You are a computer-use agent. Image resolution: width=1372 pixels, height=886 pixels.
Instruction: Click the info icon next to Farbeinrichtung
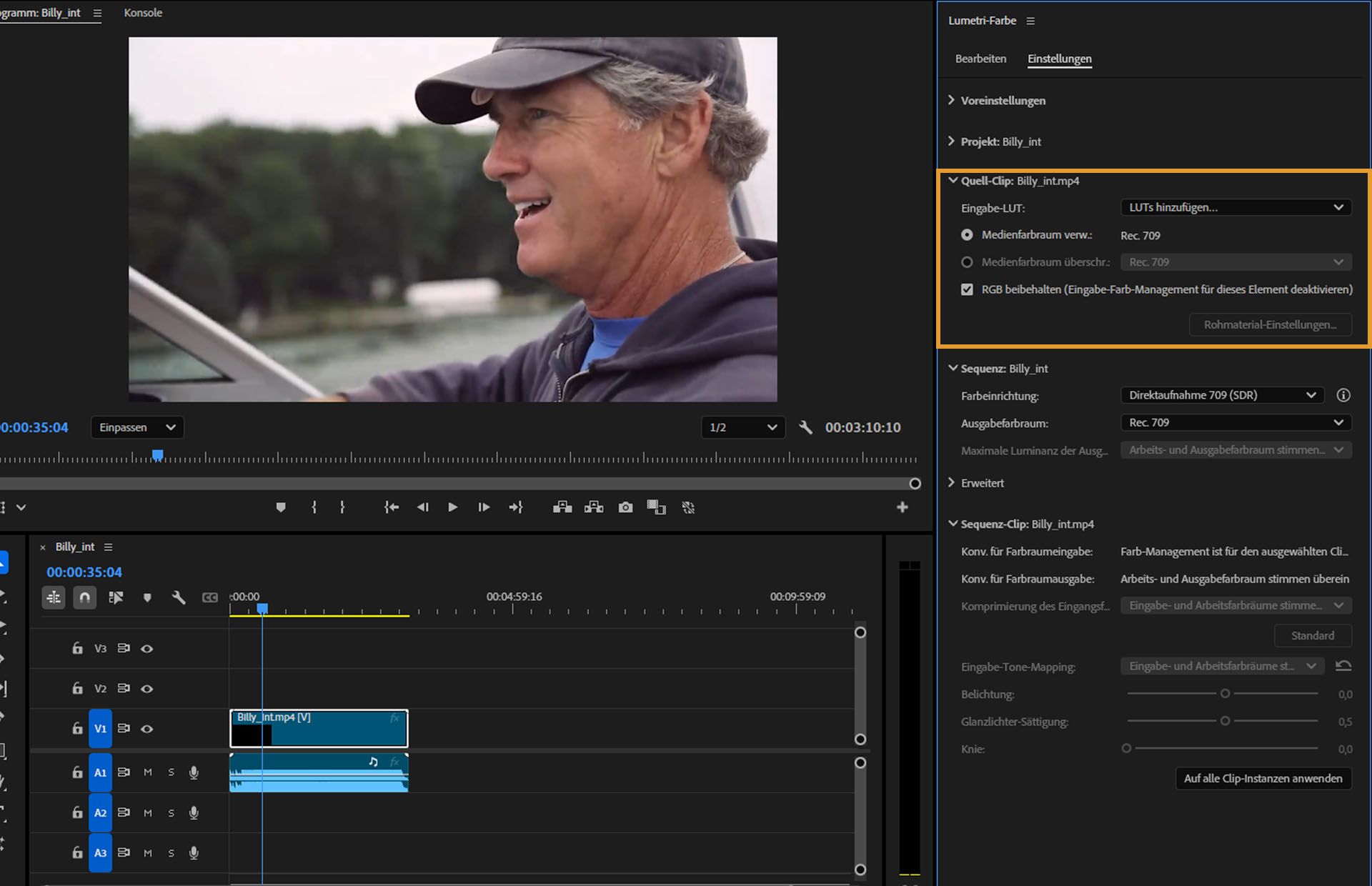(1343, 395)
